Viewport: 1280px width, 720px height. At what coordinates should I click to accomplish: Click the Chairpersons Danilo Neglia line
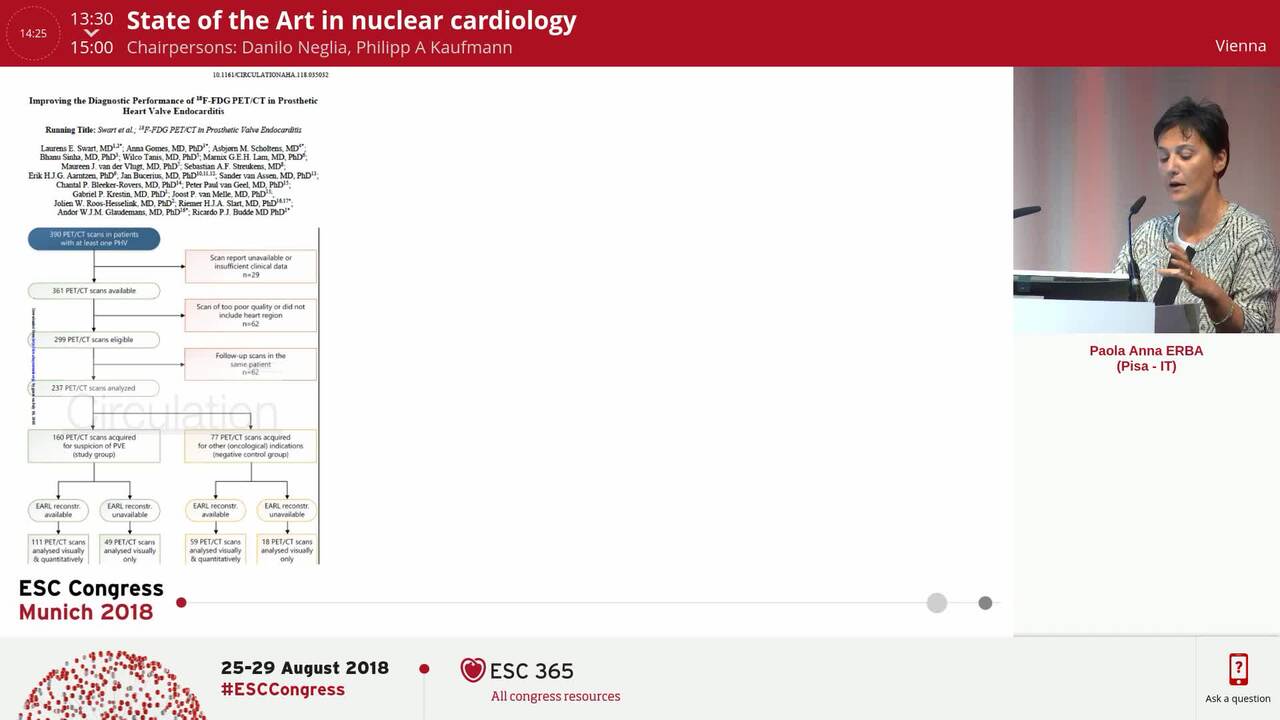pyautogui.click(x=319, y=47)
